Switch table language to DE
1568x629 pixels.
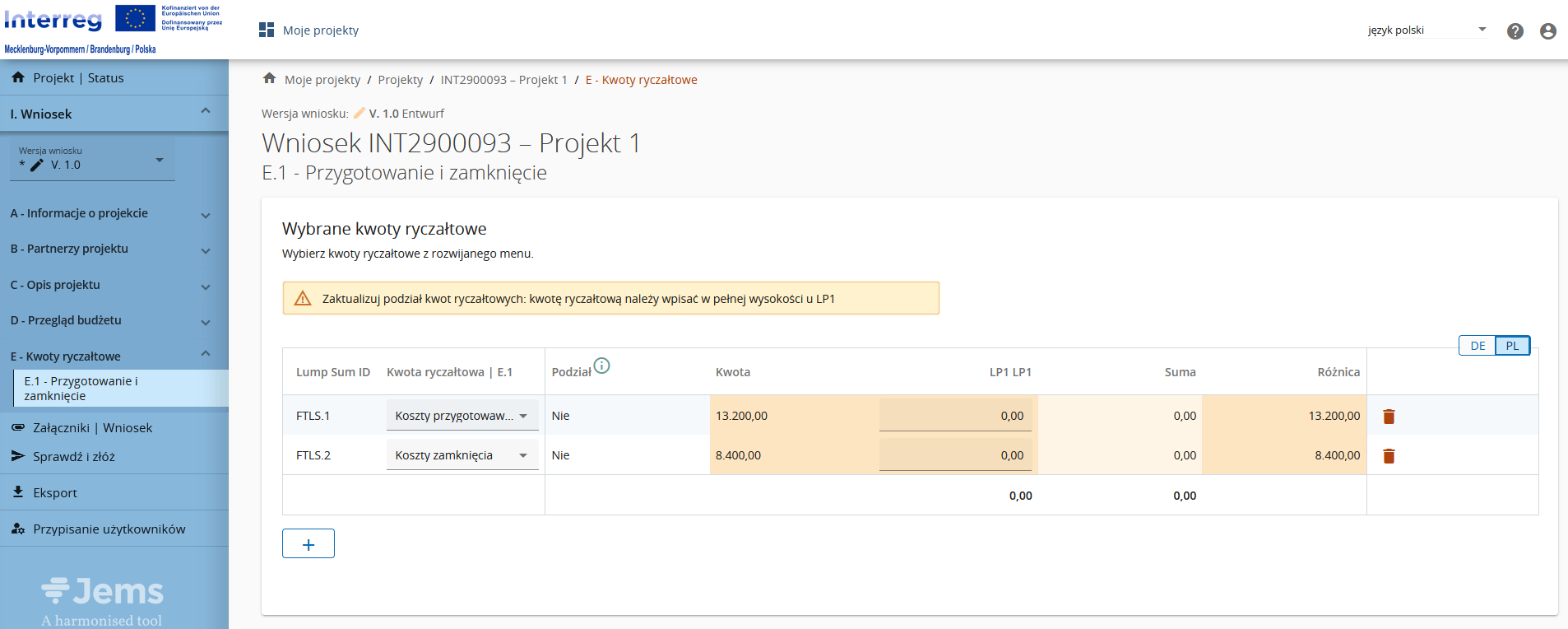point(1478,346)
